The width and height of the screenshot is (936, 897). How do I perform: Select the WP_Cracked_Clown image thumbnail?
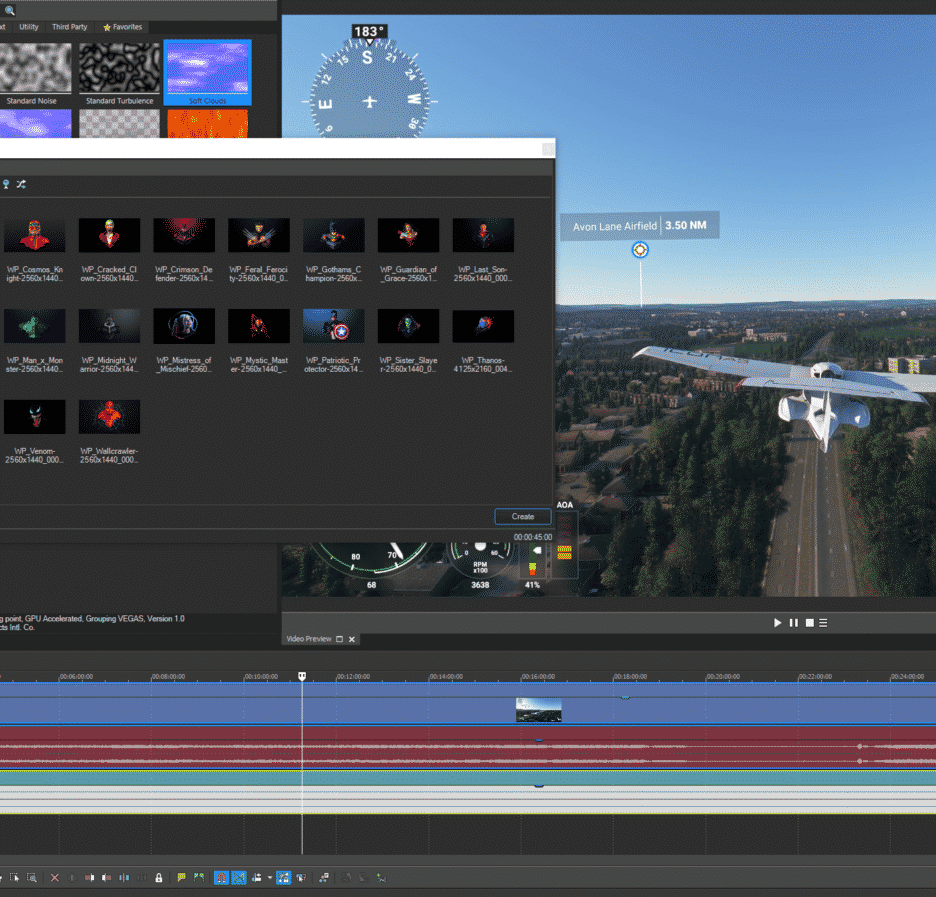[109, 235]
